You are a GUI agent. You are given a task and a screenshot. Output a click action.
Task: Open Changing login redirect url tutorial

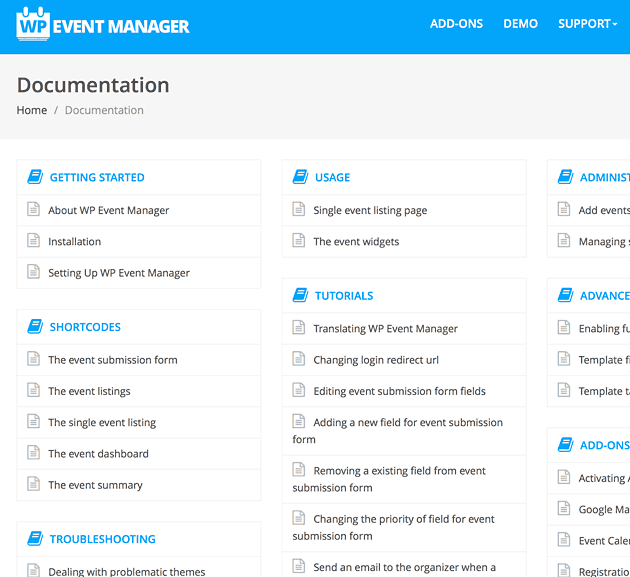click(x=376, y=360)
